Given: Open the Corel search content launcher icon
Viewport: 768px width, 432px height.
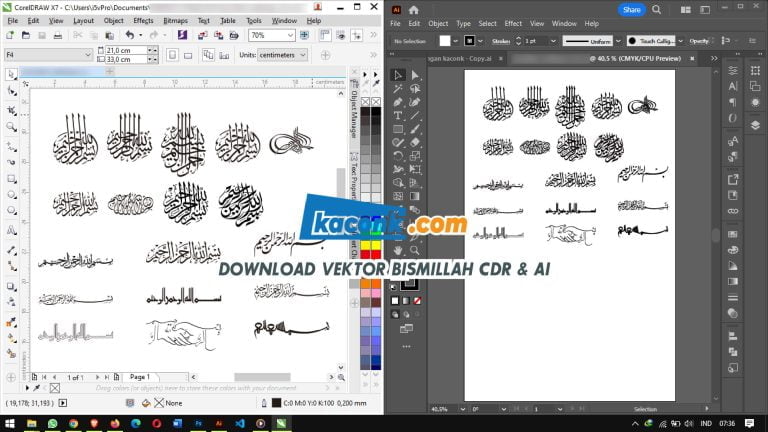Looking at the screenshot, I should [182, 35].
